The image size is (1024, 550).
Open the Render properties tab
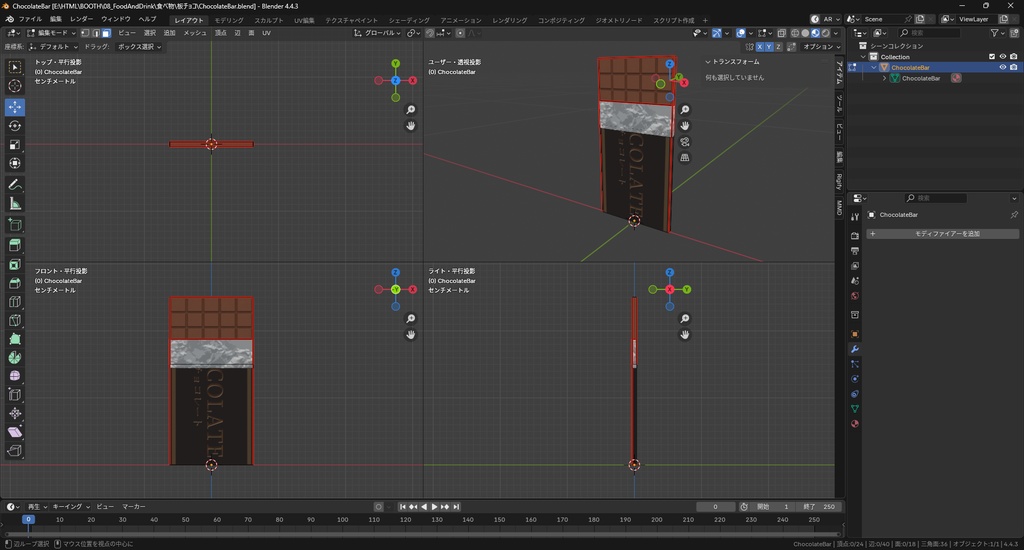pyautogui.click(x=855, y=236)
